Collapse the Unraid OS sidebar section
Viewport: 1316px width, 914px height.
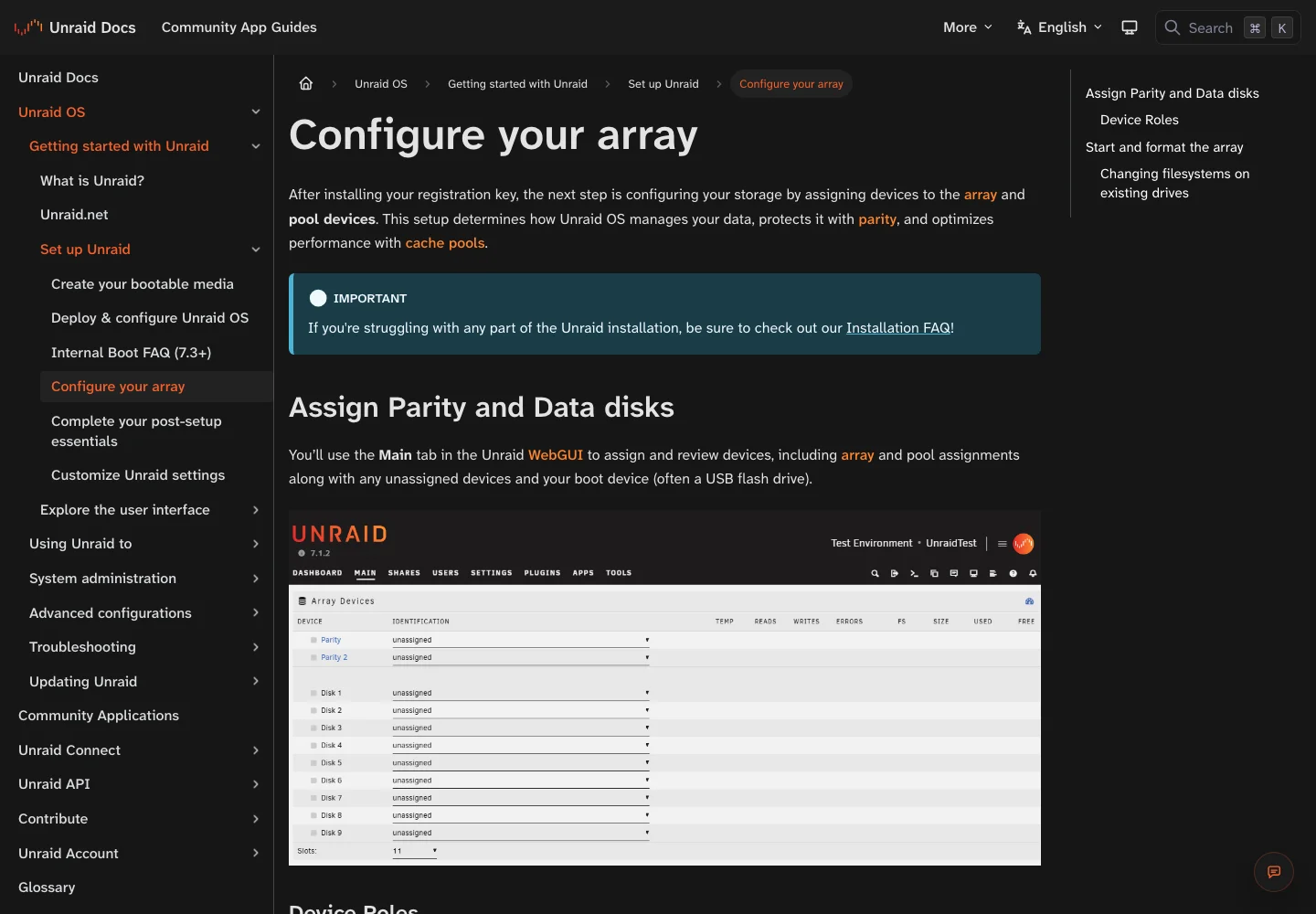[x=256, y=112]
